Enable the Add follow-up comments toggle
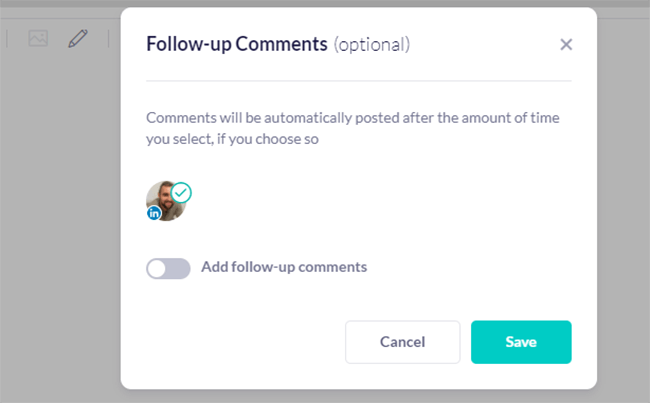 click(168, 268)
